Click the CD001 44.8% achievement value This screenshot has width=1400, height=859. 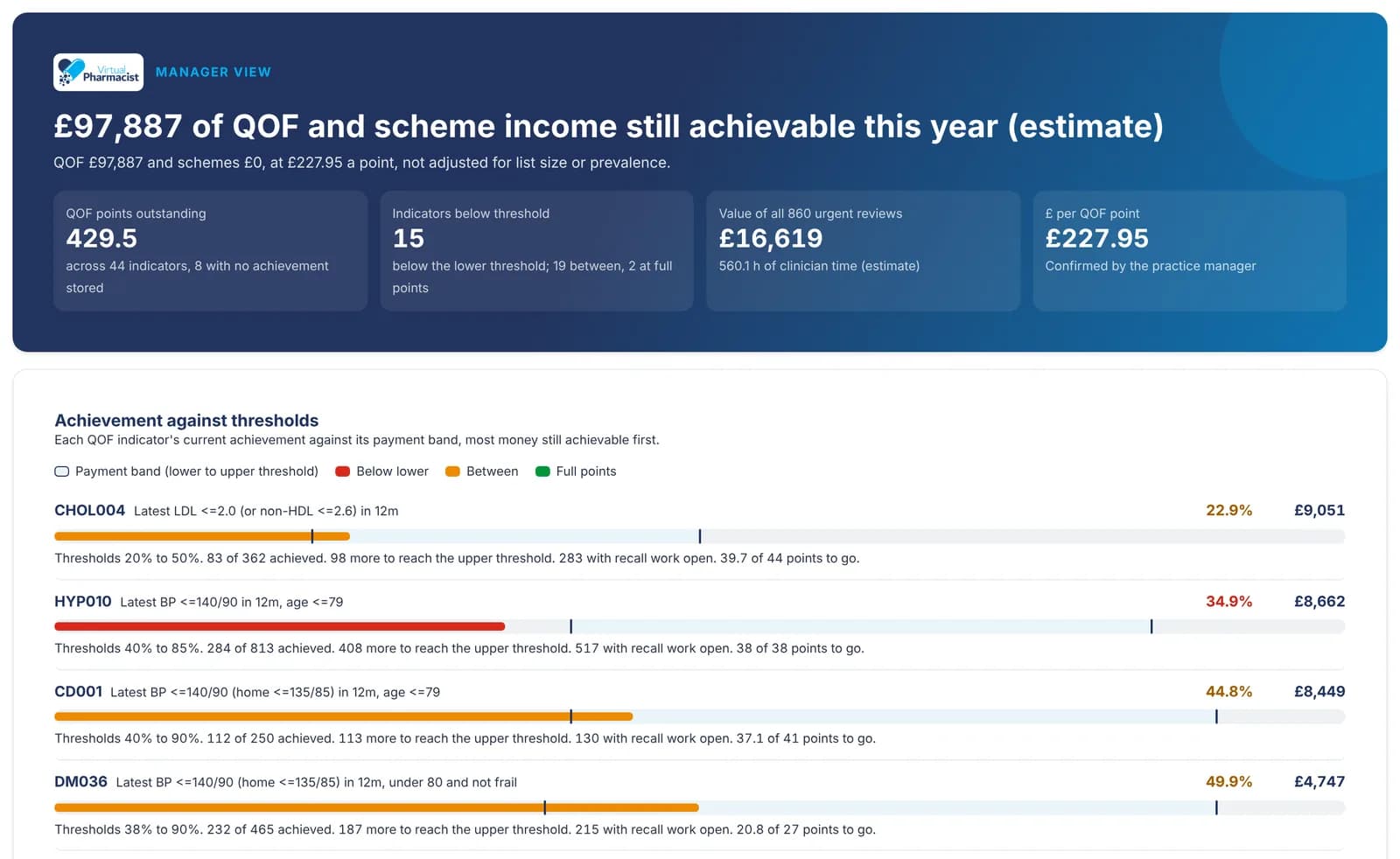pos(1228,691)
